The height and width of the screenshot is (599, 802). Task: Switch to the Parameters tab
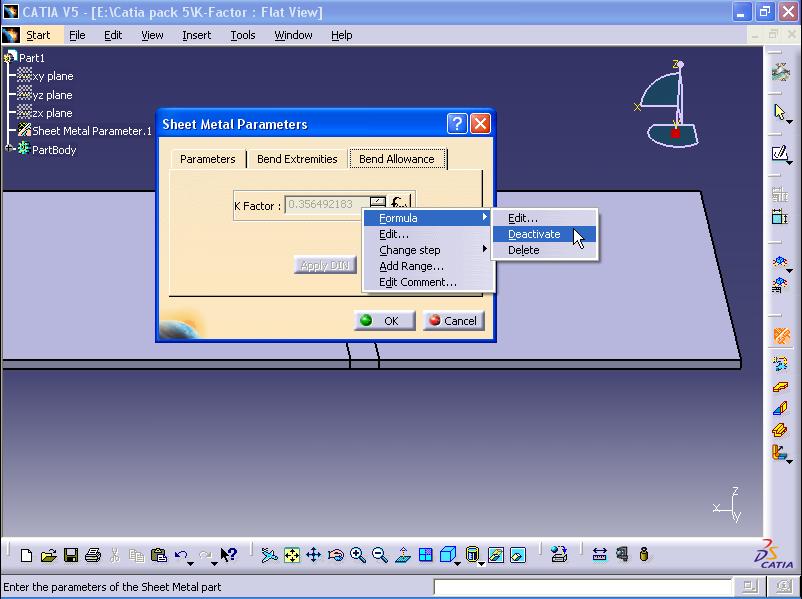(x=208, y=159)
